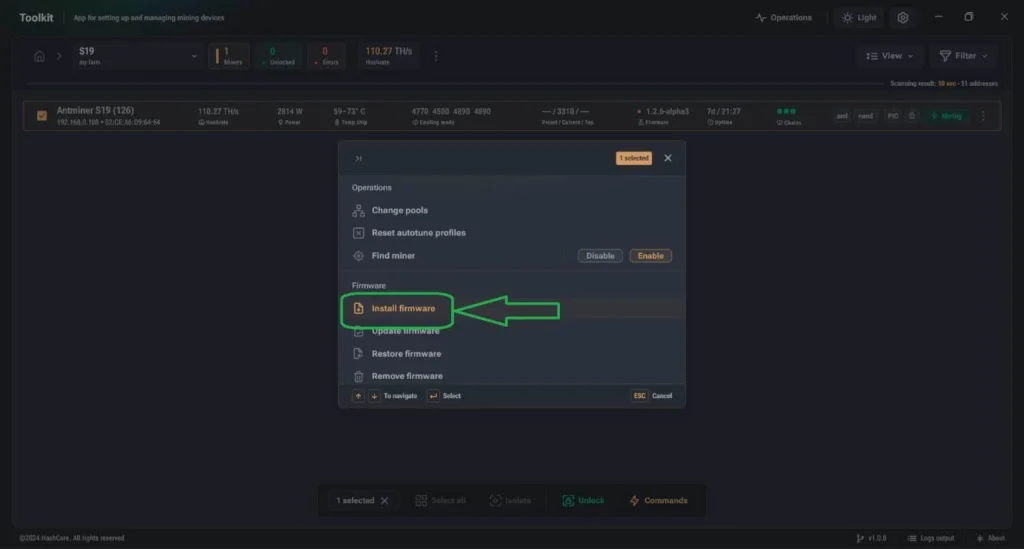Choose Remove firmware entry
The width and height of the screenshot is (1024, 549).
tap(512, 376)
